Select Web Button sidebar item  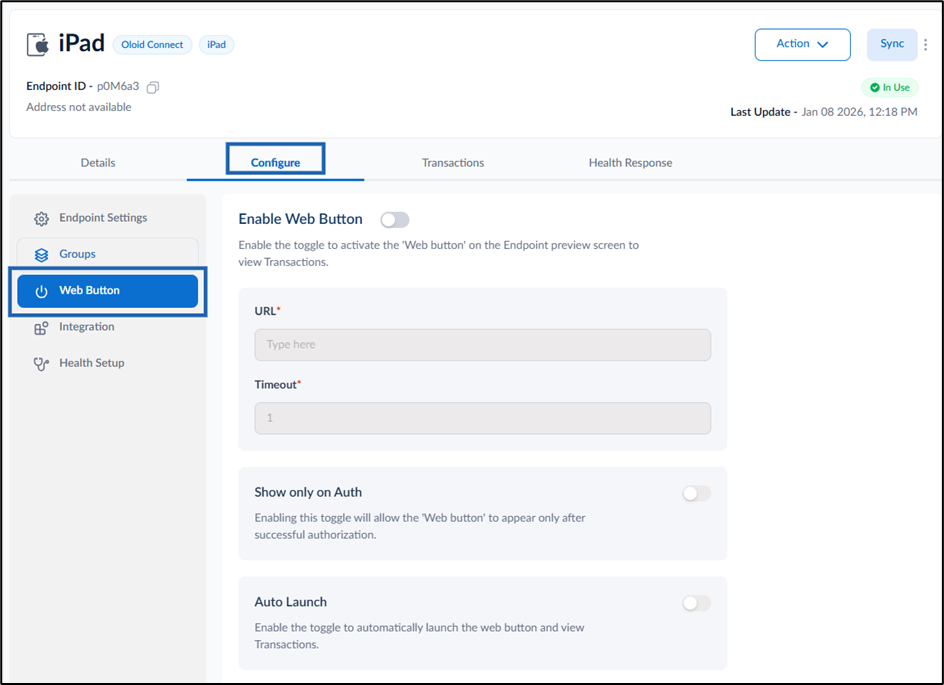(x=108, y=291)
